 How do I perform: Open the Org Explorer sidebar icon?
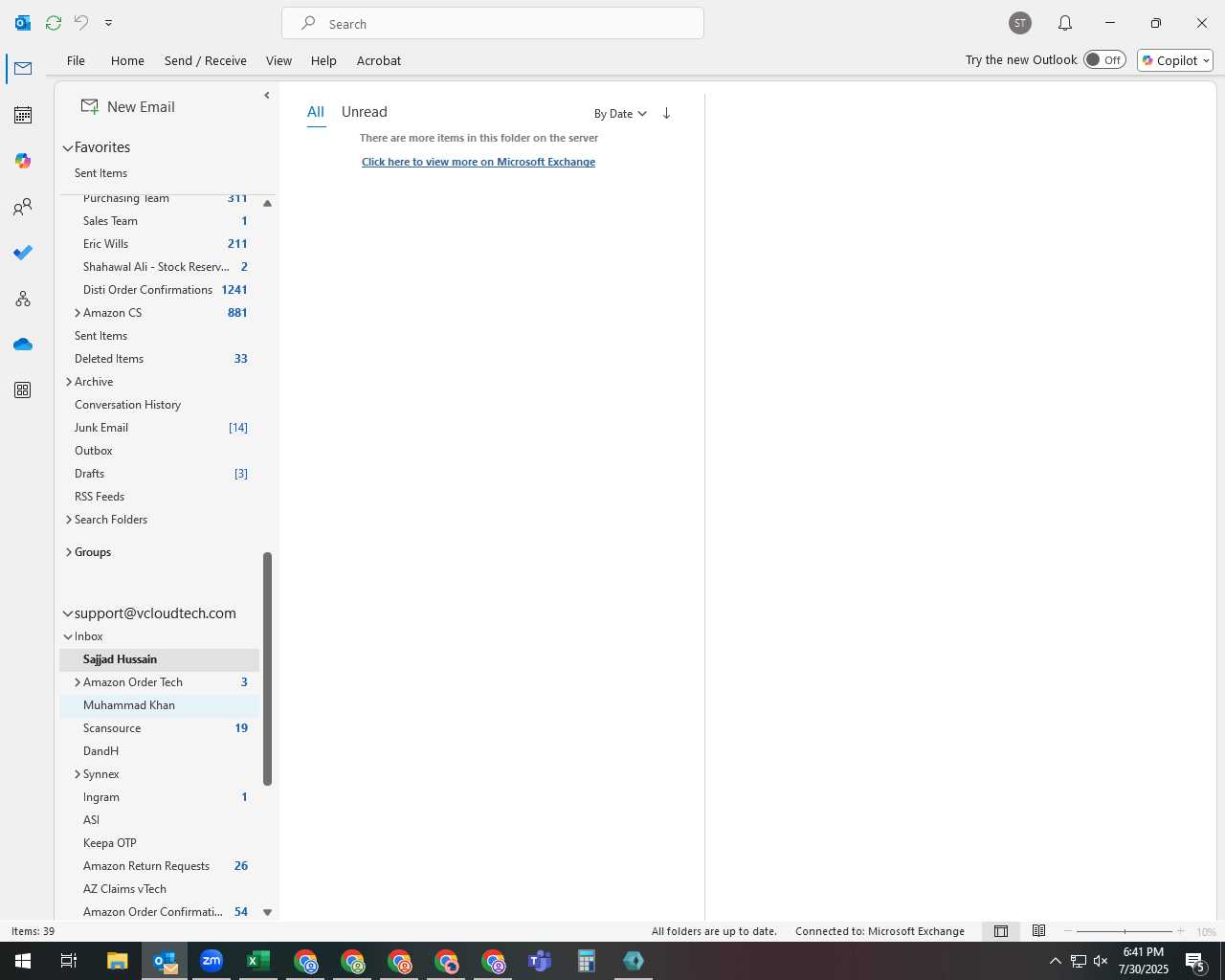(x=23, y=299)
